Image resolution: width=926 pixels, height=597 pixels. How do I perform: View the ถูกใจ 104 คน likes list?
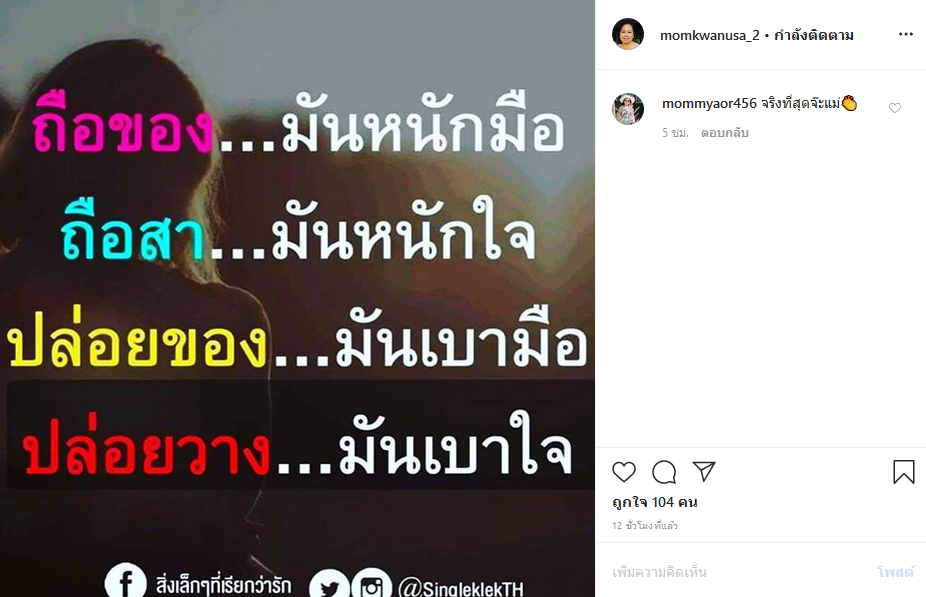(655, 503)
